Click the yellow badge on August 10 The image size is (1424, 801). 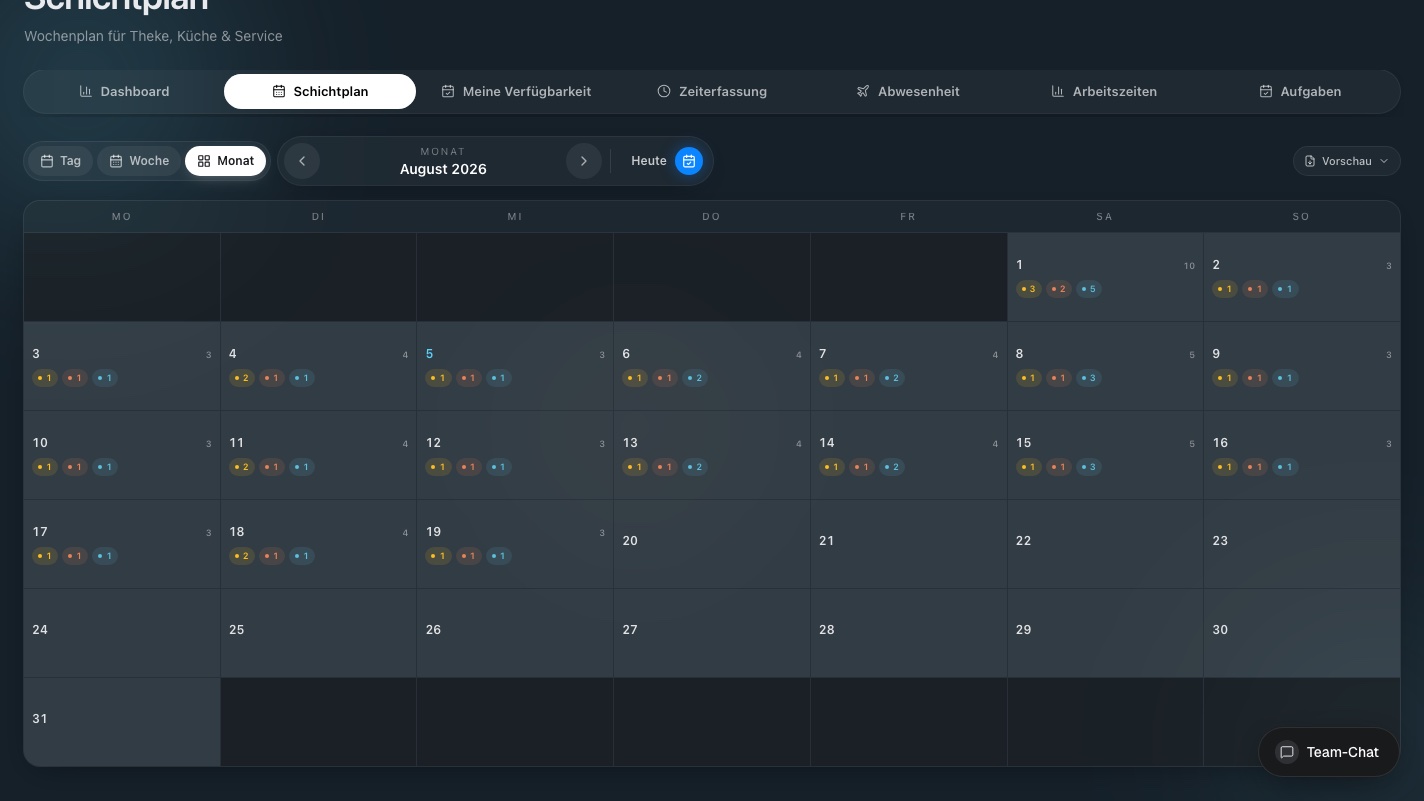pos(44,467)
